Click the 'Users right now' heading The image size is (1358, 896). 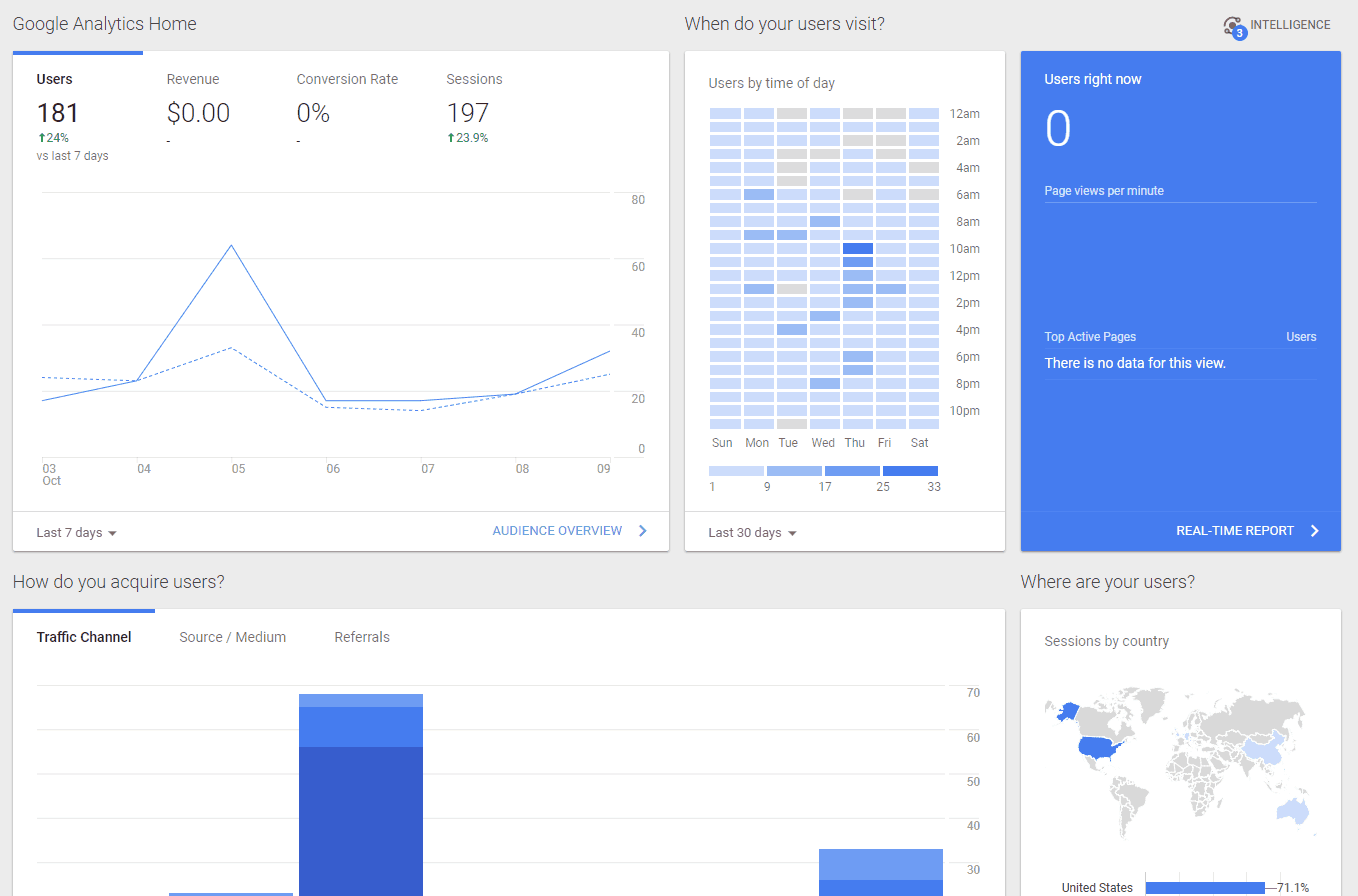point(1093,79)
